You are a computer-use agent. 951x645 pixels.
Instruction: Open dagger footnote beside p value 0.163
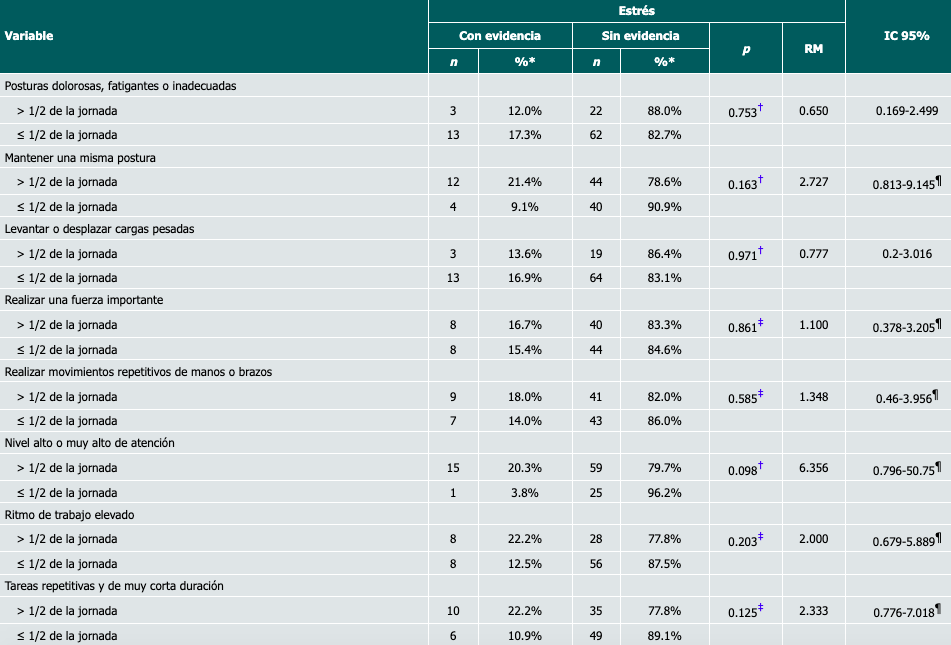coord(761,180)
